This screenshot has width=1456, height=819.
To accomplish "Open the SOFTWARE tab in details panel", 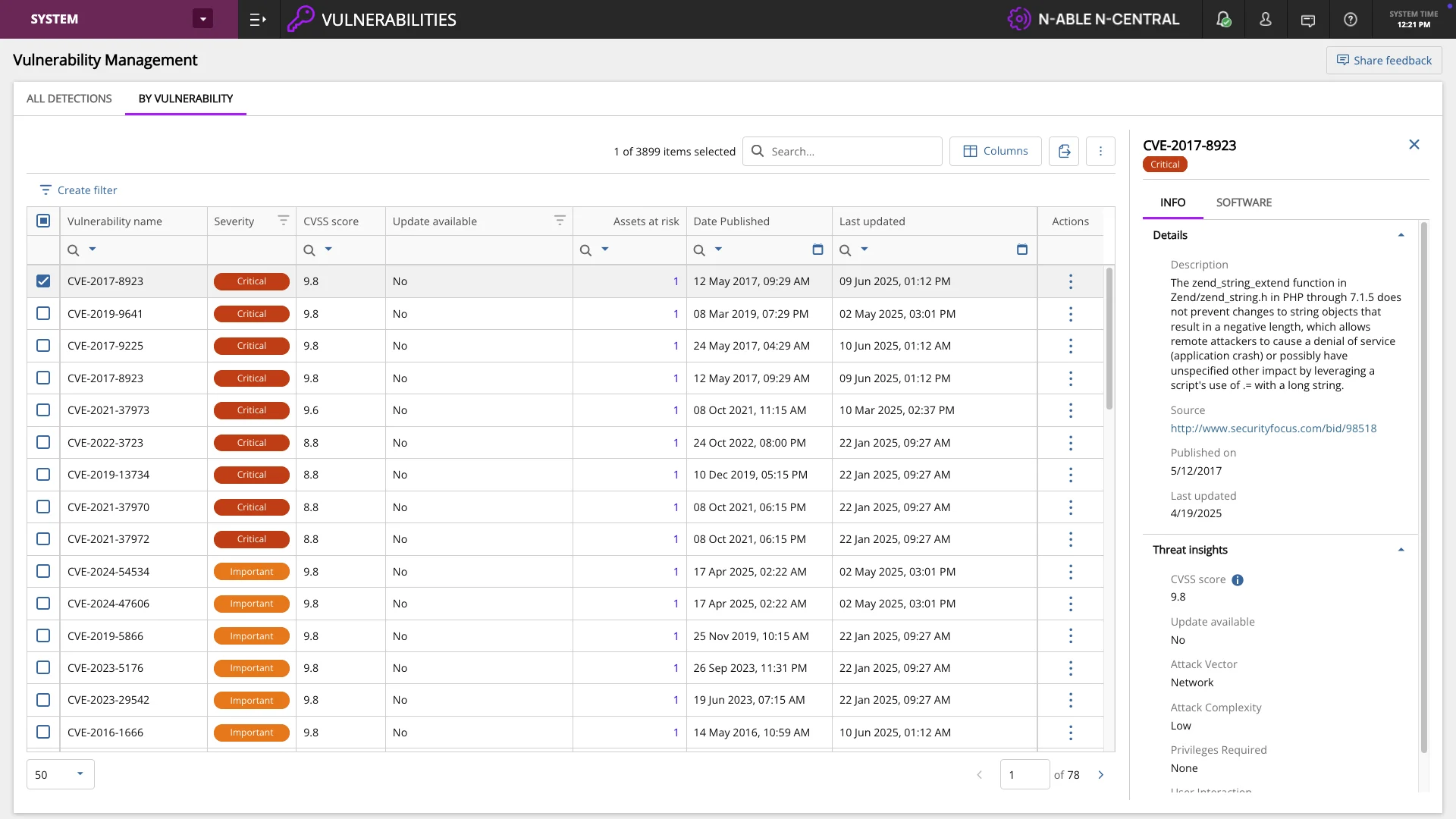I will coord(1244,202).
